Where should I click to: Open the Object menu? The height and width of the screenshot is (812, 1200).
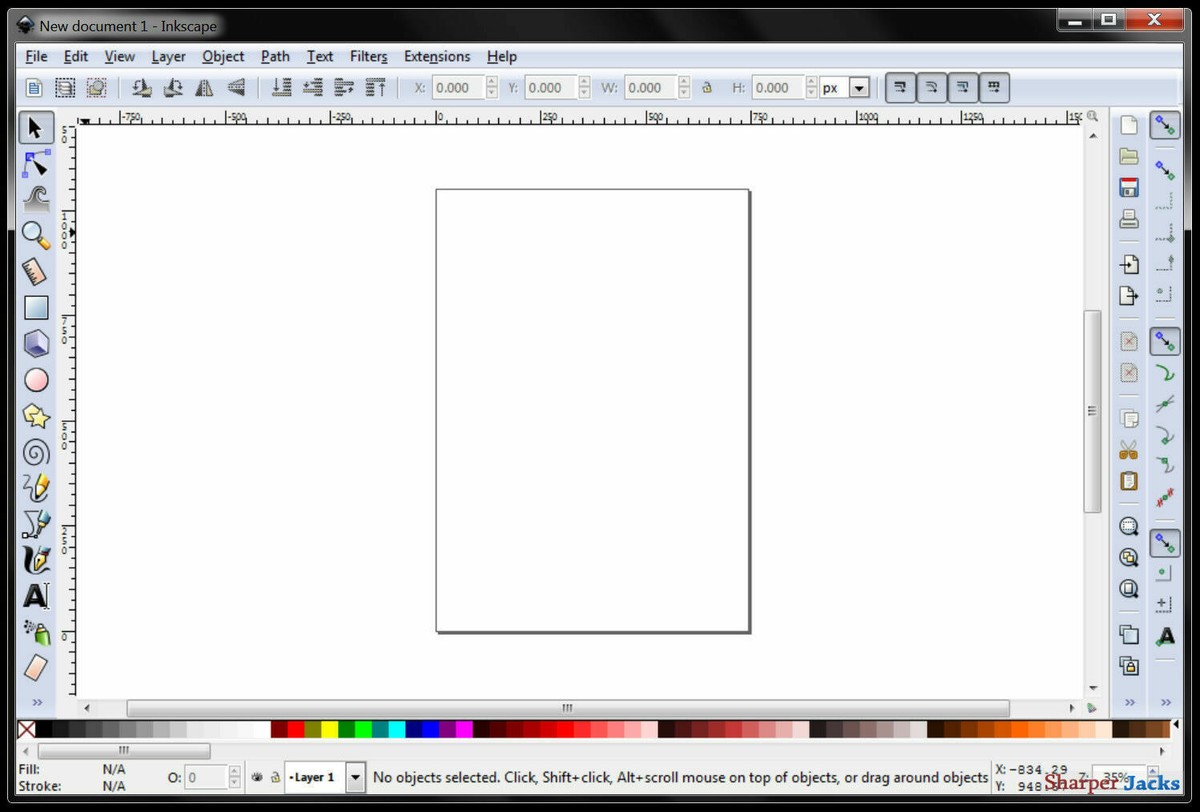[x=223, y=56]
